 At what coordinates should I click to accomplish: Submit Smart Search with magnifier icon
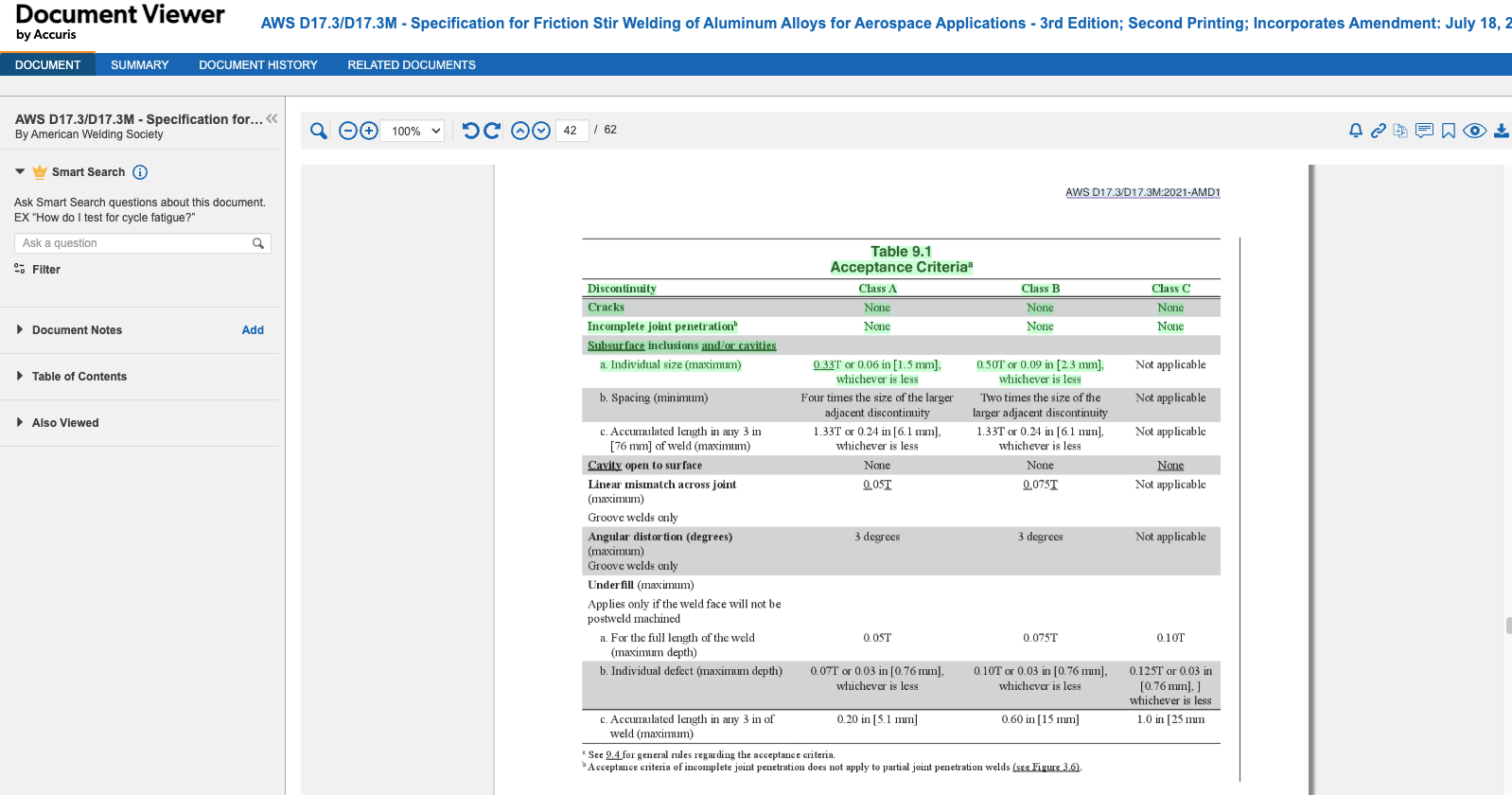258,243
